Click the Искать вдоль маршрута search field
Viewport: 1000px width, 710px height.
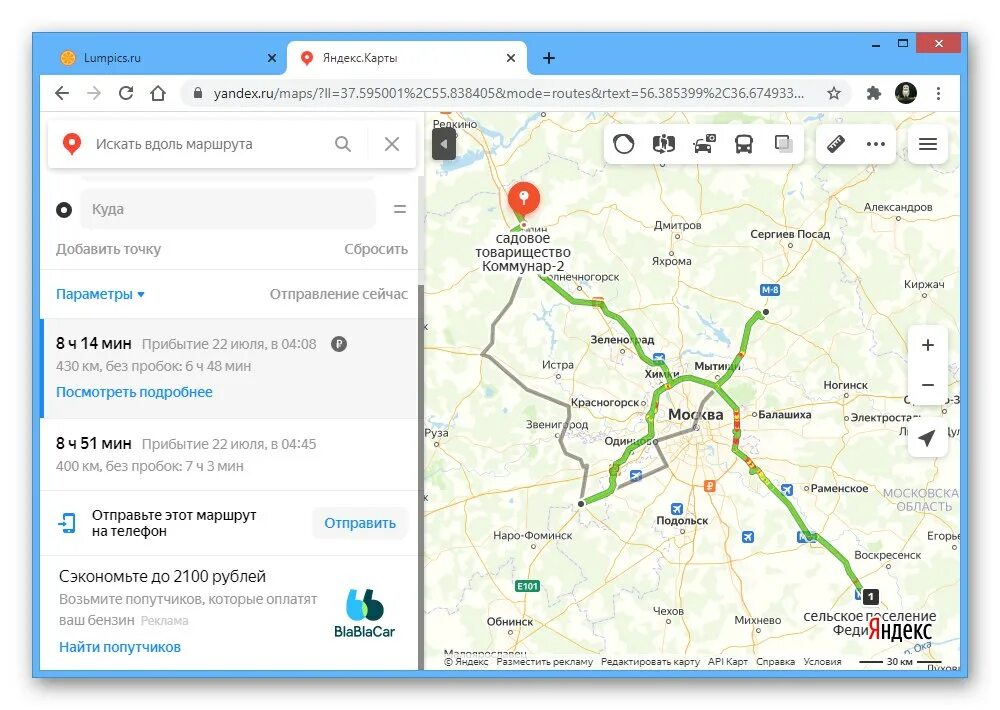[174, 144]
